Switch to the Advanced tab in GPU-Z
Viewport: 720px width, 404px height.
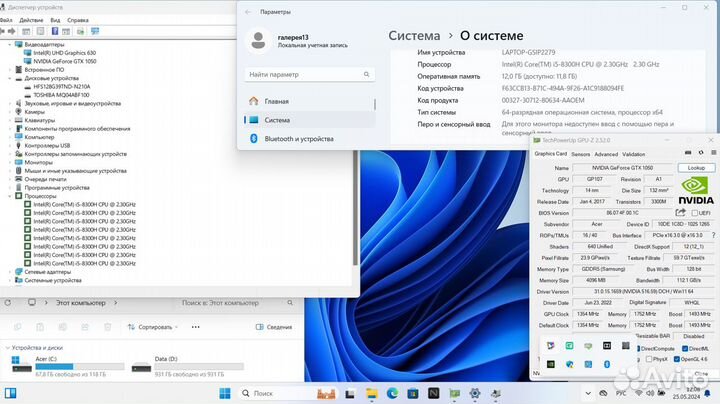click(606, 154)
